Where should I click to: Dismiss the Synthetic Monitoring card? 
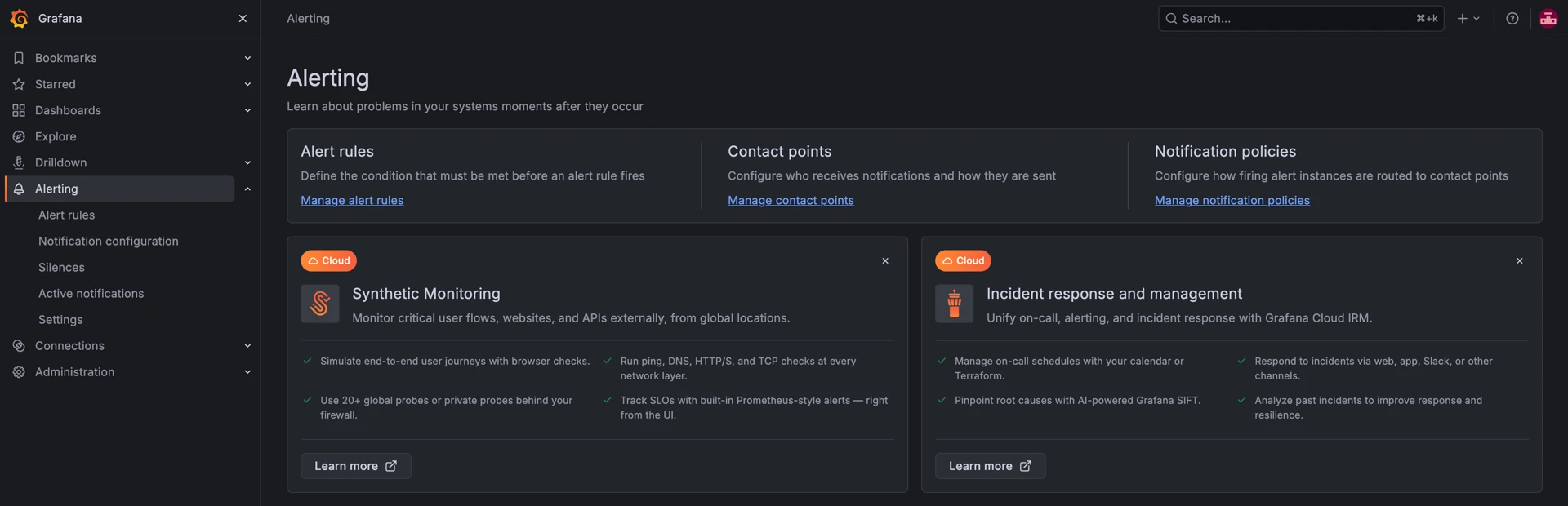(885, 260)
